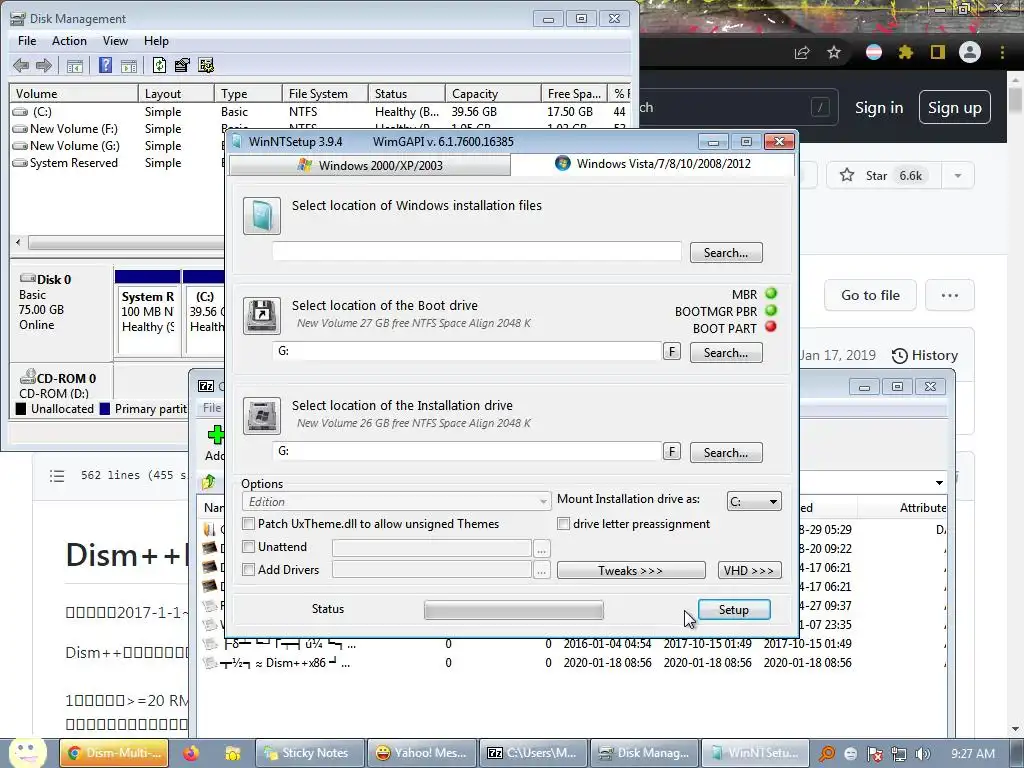Click the Sign in link on GitHub
This screenshot has height=768, width=1024.
pos(879,108)
